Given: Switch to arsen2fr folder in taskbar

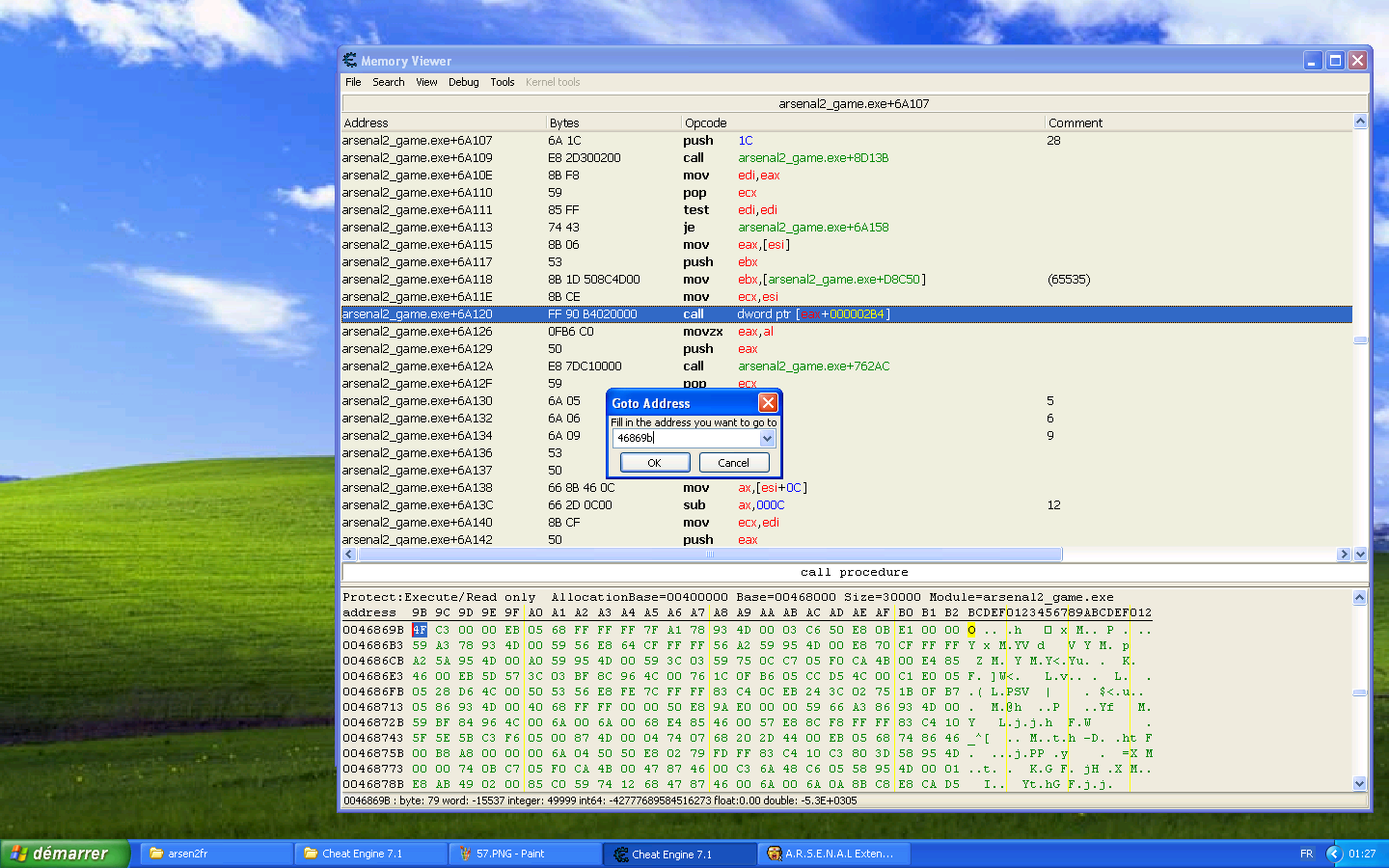Looking at the screenshot, I should point(217,854).
